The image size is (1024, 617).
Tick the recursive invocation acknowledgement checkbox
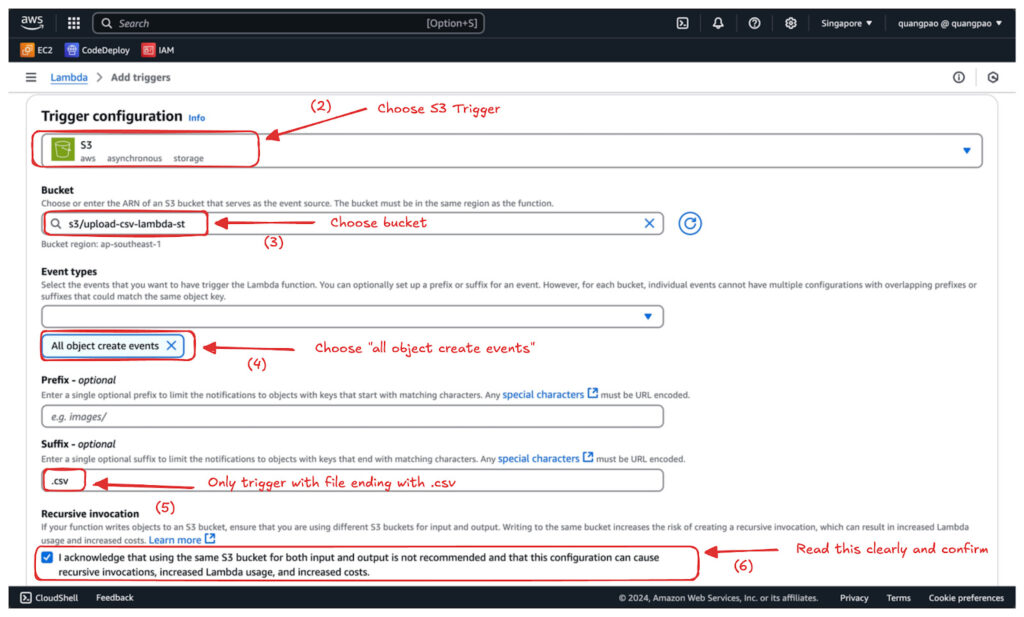(47, 558)
